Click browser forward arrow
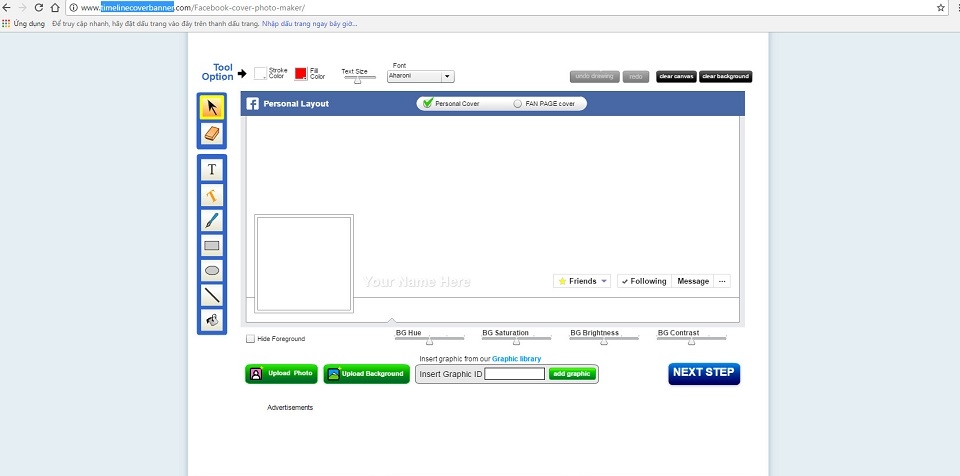The height and width of the screenshot is (476, 960). [23, 7]
